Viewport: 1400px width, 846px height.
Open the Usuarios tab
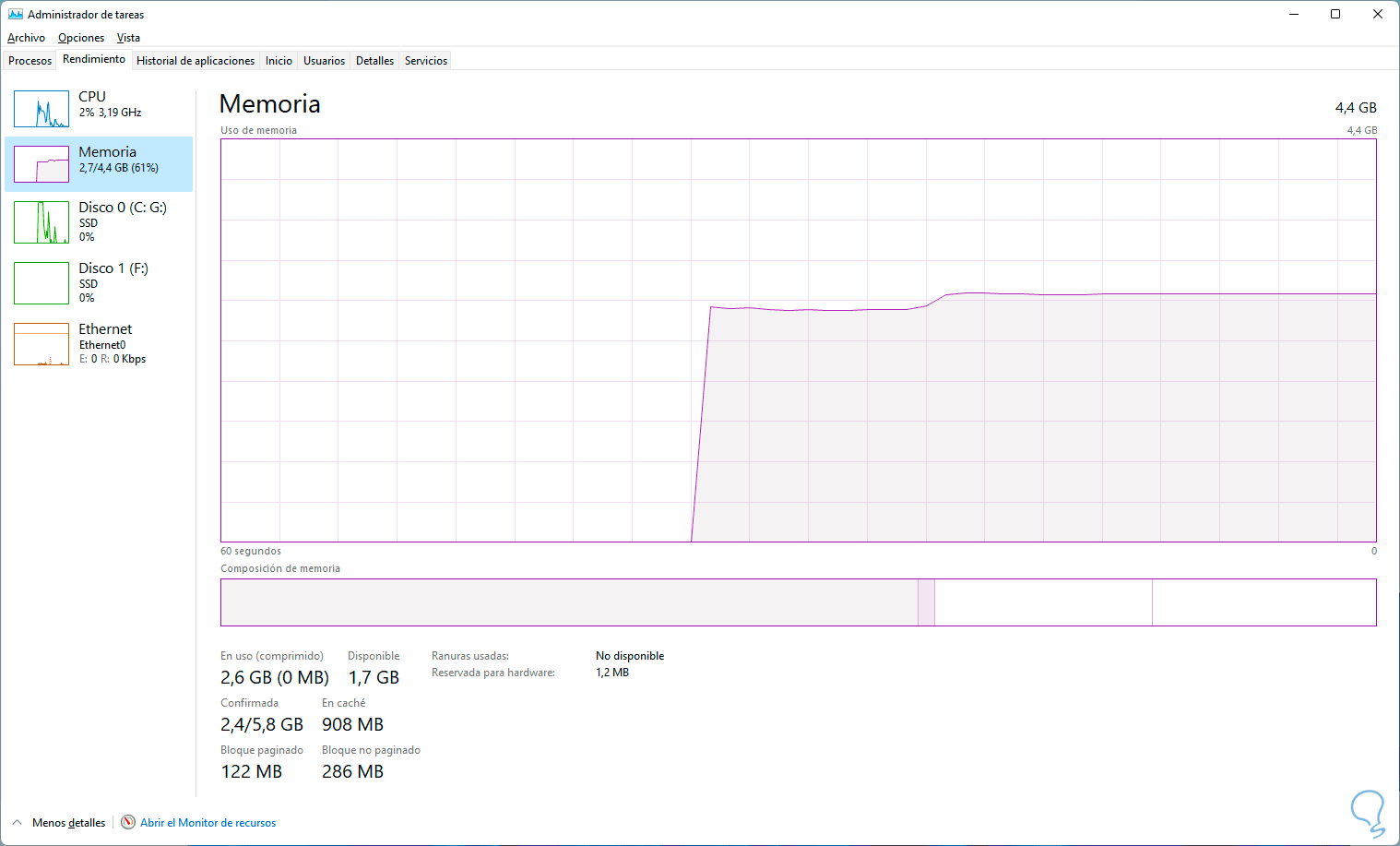[x=325, y=61]
